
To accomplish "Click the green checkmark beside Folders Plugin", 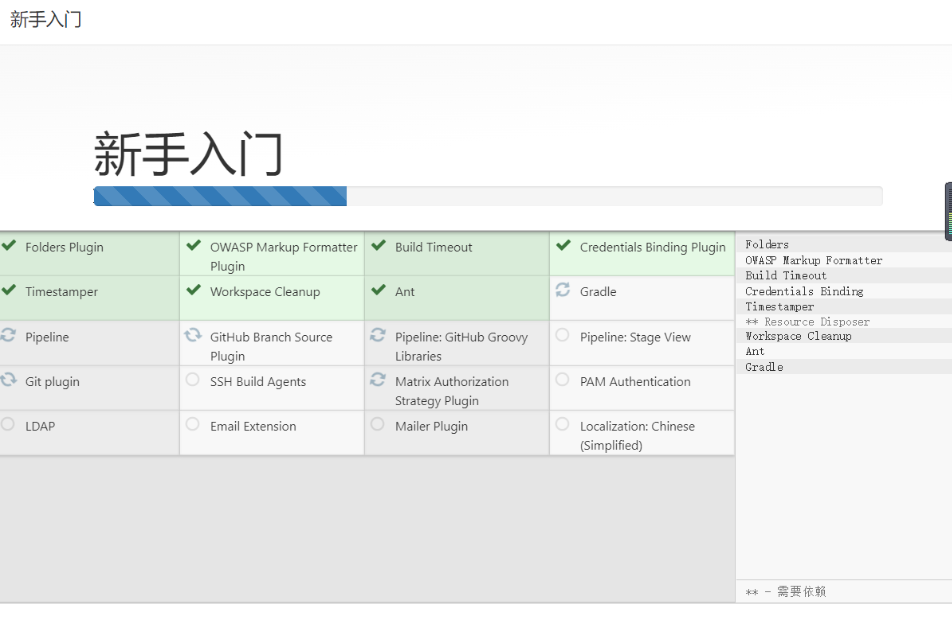I will (8, 245).
